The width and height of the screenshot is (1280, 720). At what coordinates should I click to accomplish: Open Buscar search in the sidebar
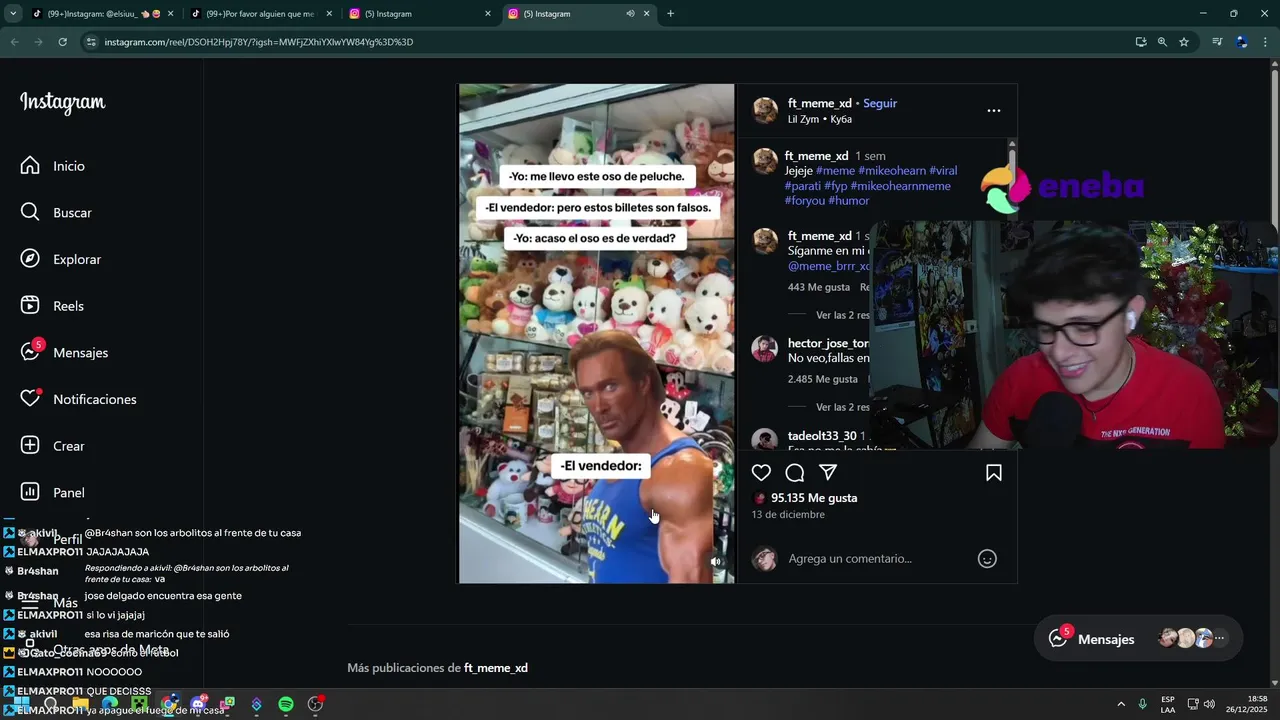tap(58, 213)
